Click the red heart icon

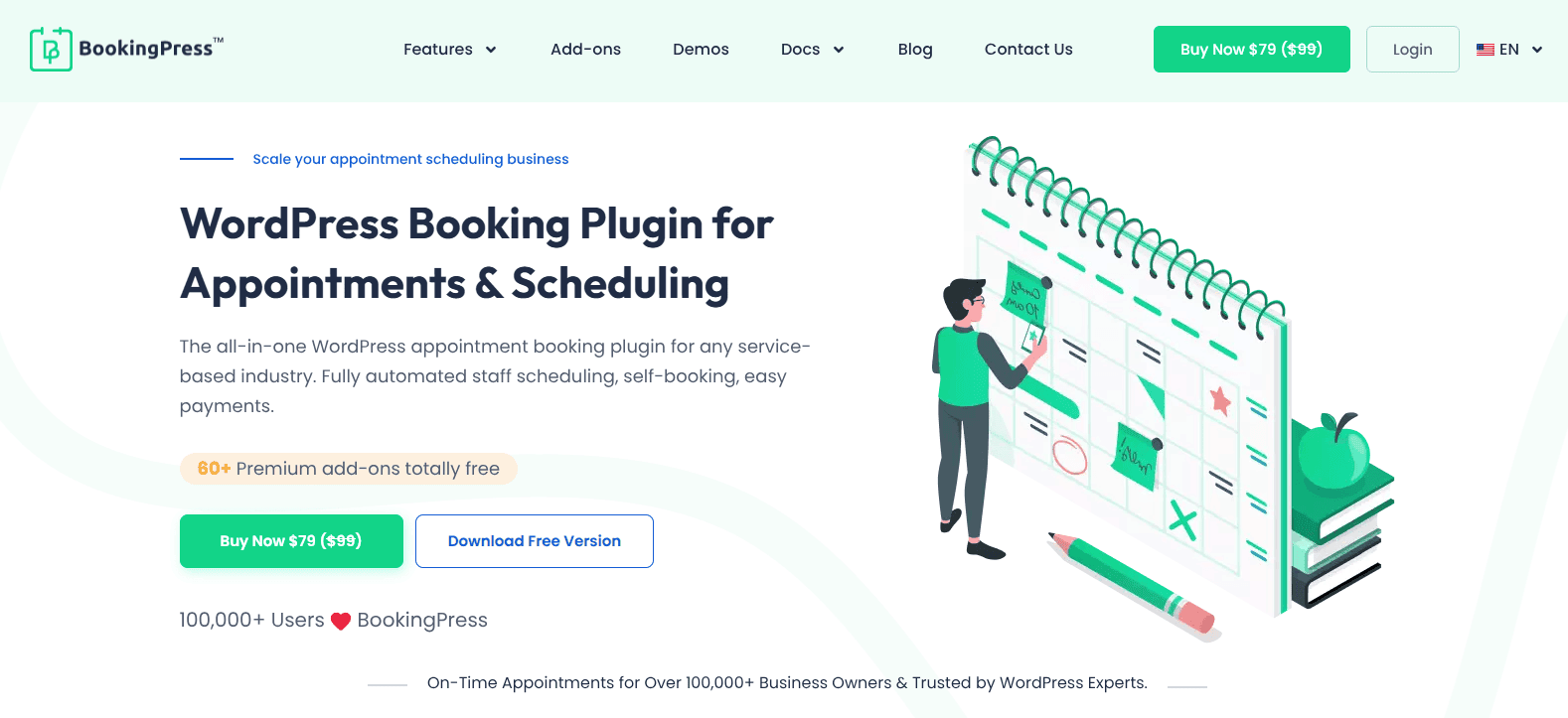[341, 621]
